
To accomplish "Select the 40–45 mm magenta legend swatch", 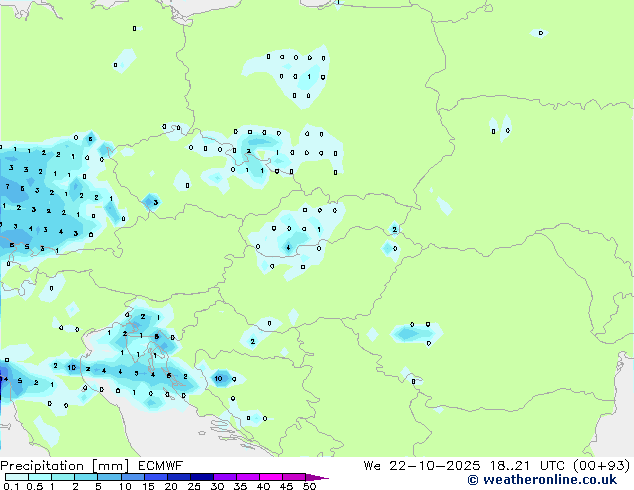I will [x=271, y=477].
